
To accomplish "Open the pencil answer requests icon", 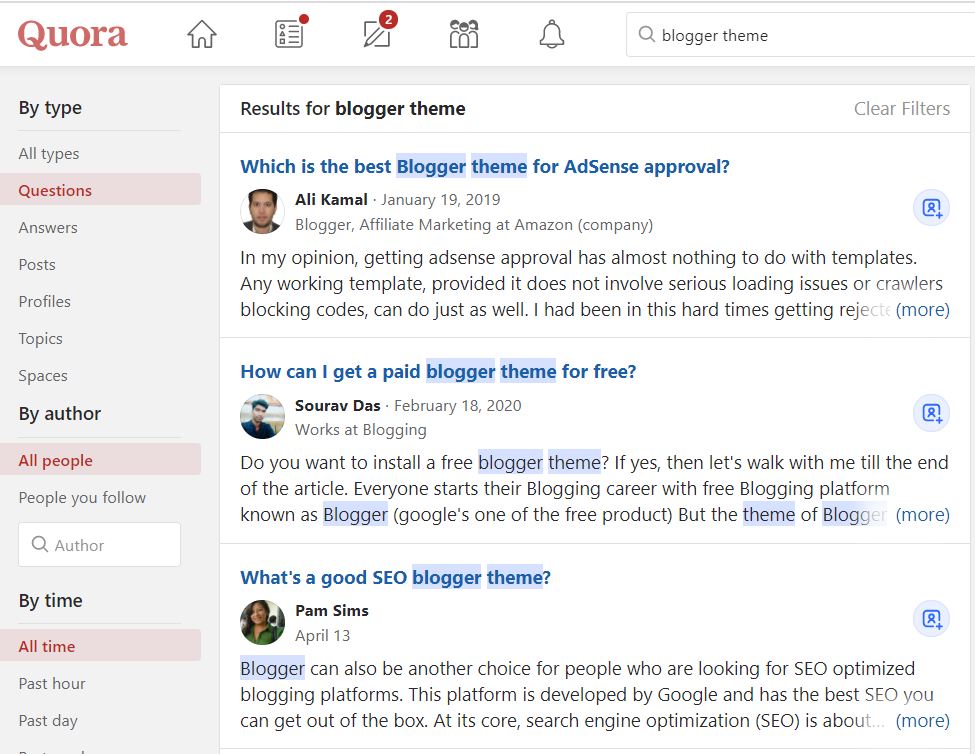I will point(376,33).
